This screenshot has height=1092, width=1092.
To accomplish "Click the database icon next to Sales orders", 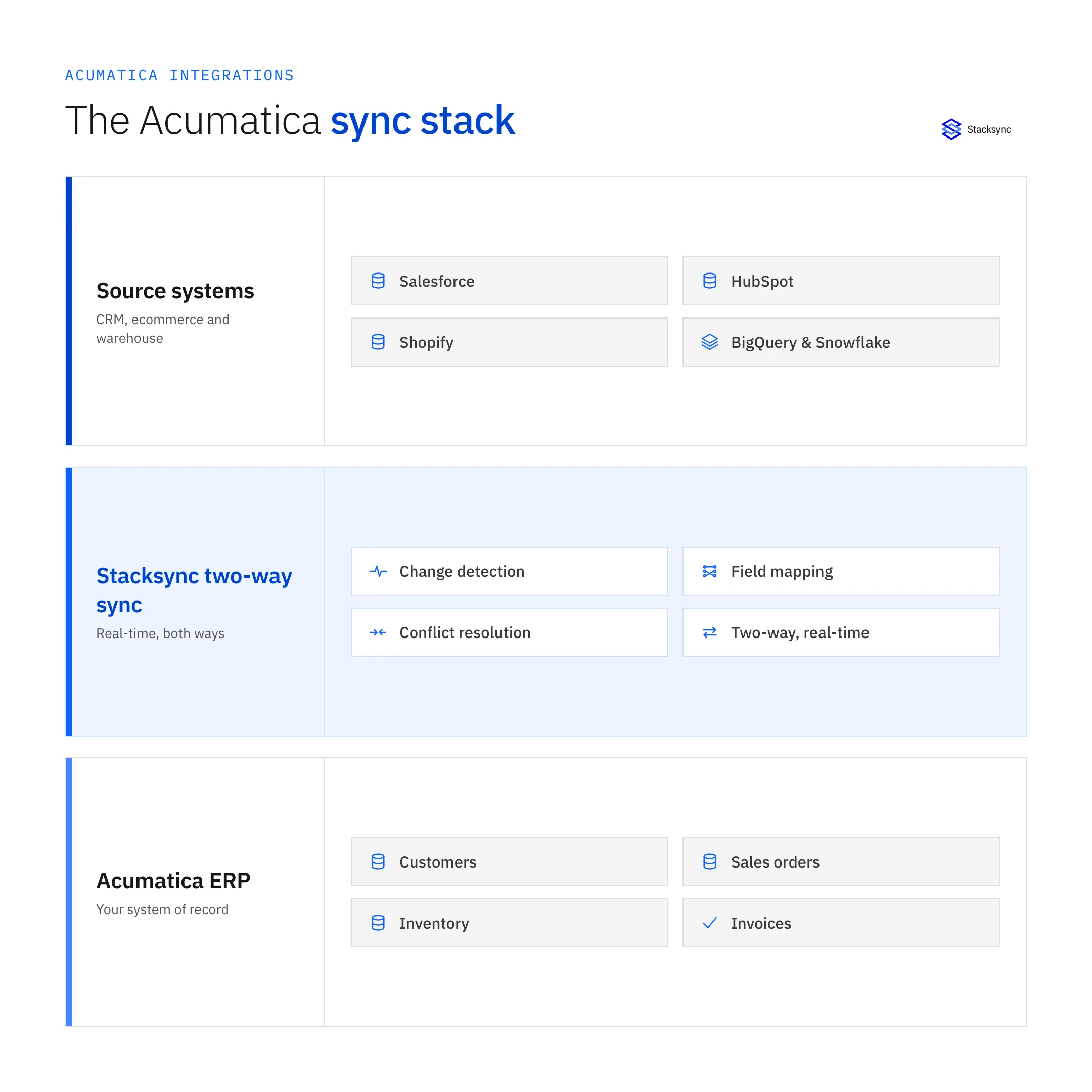I will (709, 861).
